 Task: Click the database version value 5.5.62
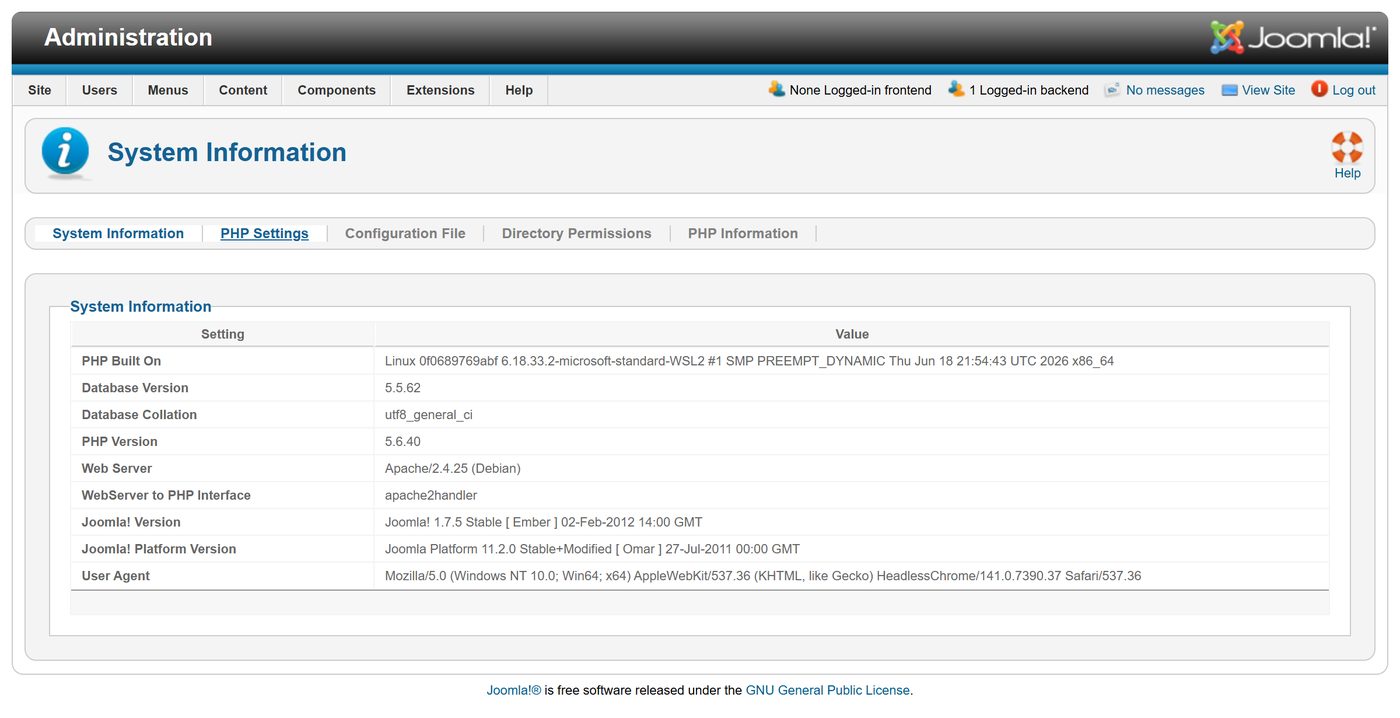click(x=403, y=388)
